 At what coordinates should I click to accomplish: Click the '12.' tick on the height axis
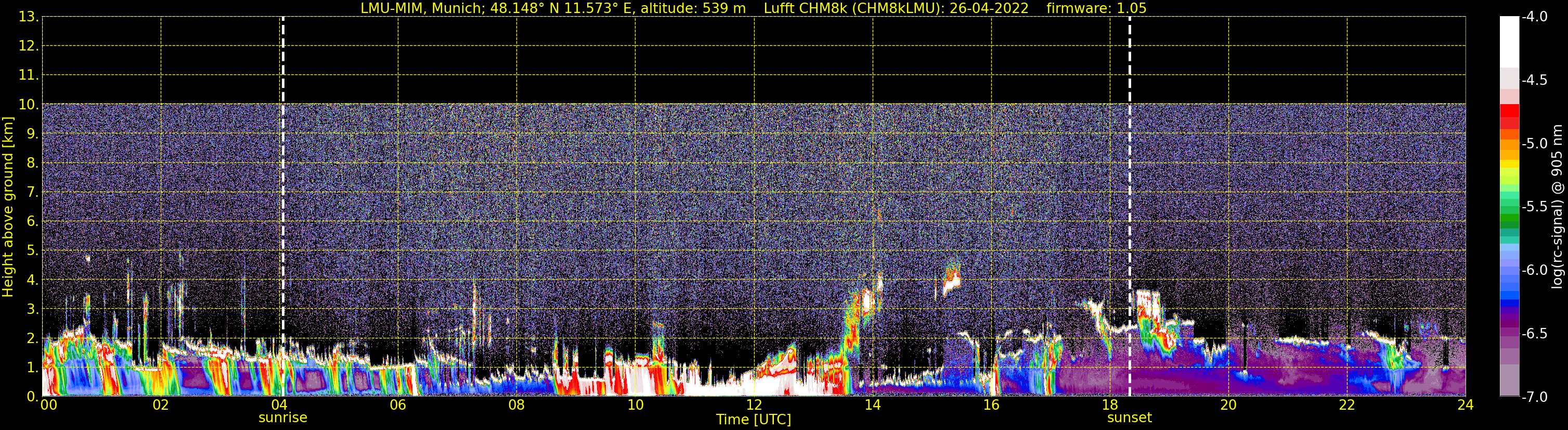(x=29, y=46)
